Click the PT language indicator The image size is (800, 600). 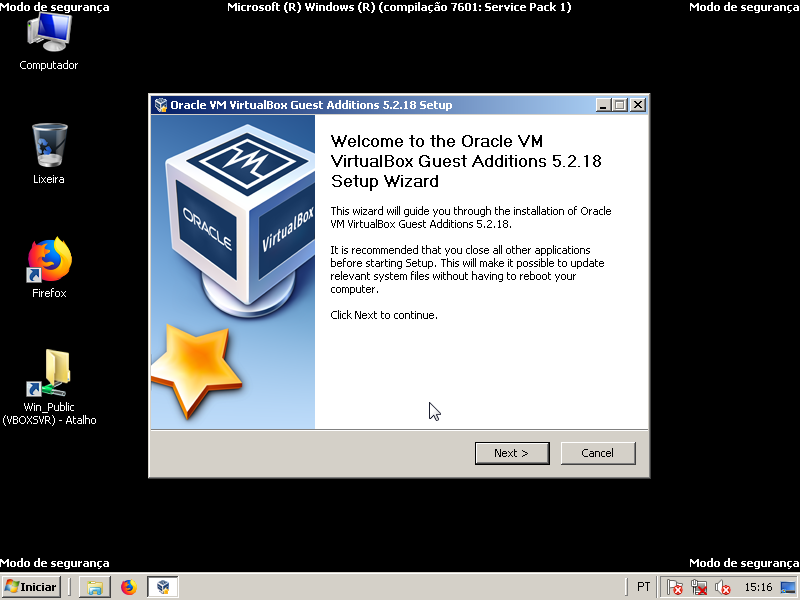click(643, 587)
